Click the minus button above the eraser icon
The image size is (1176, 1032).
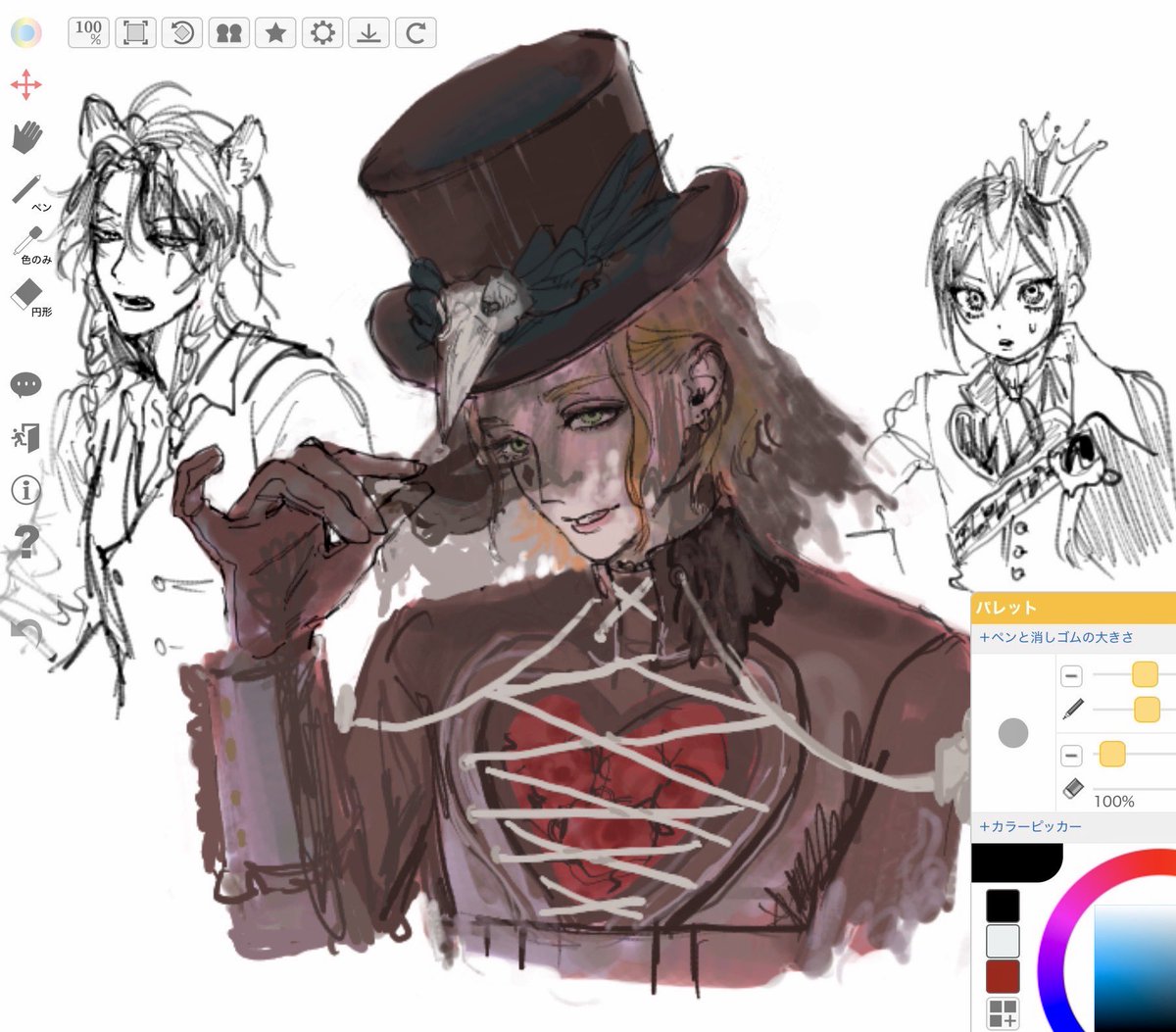(1071, 755)
